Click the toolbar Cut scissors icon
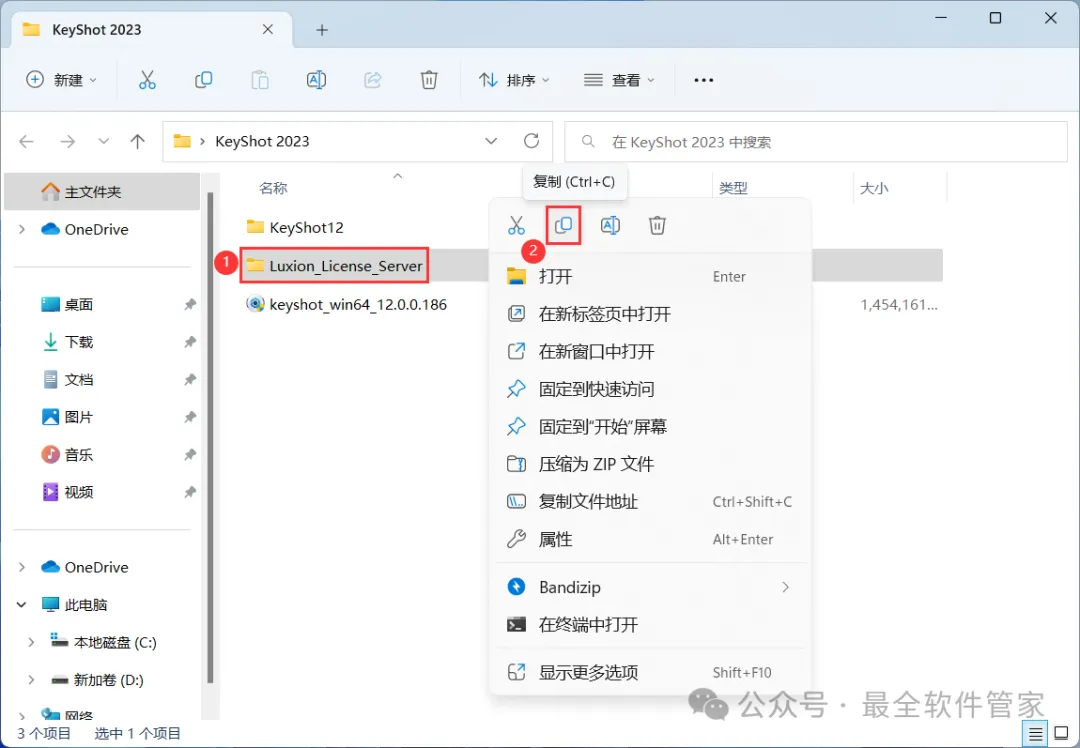The height and width of the screenshot is (748, 1080). pos(147,80)
